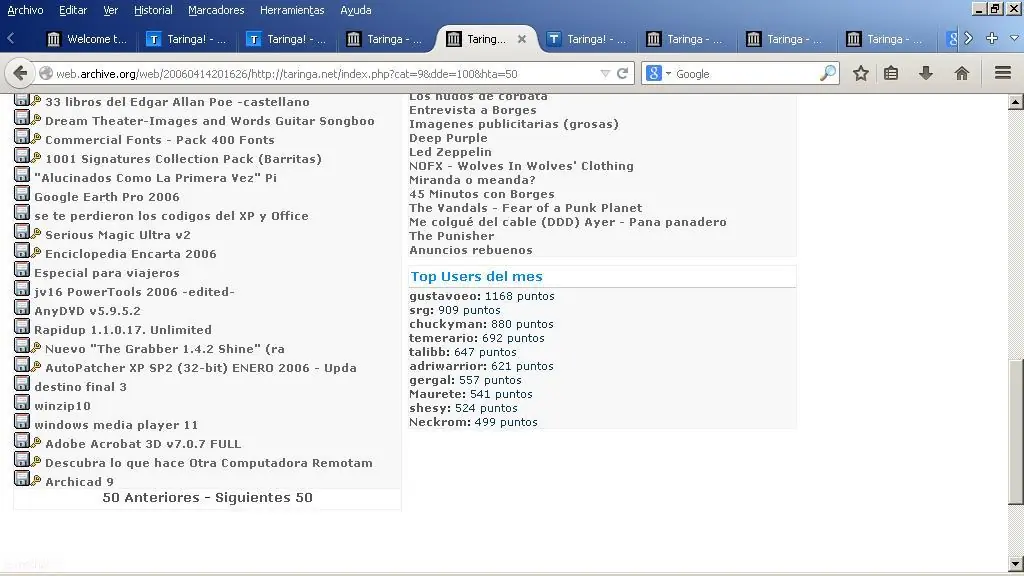Open AutoPatcher XP SP2 ENERO 2006 link
Image resolution: width=1024 pixels, height=576 pixels.
(x=200, y=368)
